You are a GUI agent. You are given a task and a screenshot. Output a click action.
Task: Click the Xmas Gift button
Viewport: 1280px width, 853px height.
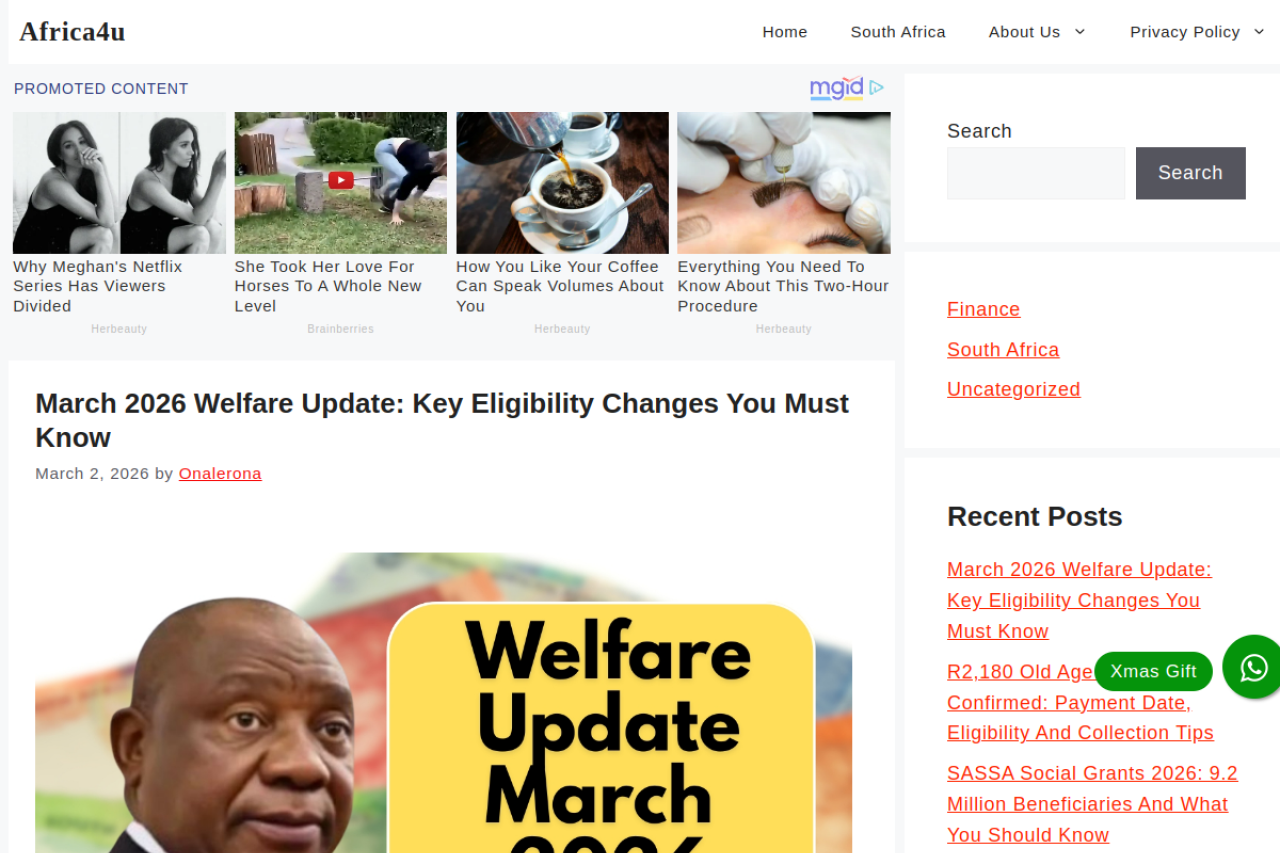pos(1153,671)
